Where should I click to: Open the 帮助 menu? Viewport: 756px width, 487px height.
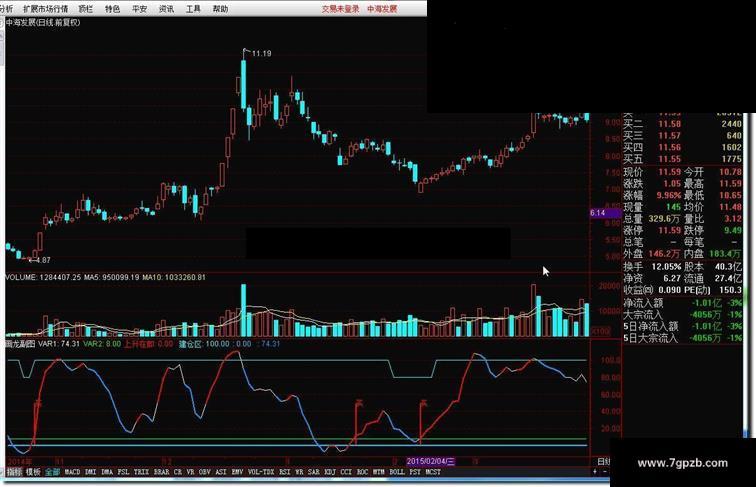(220, 9)
